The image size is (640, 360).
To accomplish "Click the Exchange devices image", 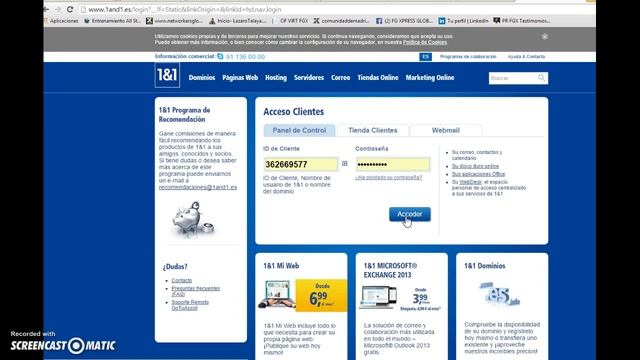I will click(378, 297).
